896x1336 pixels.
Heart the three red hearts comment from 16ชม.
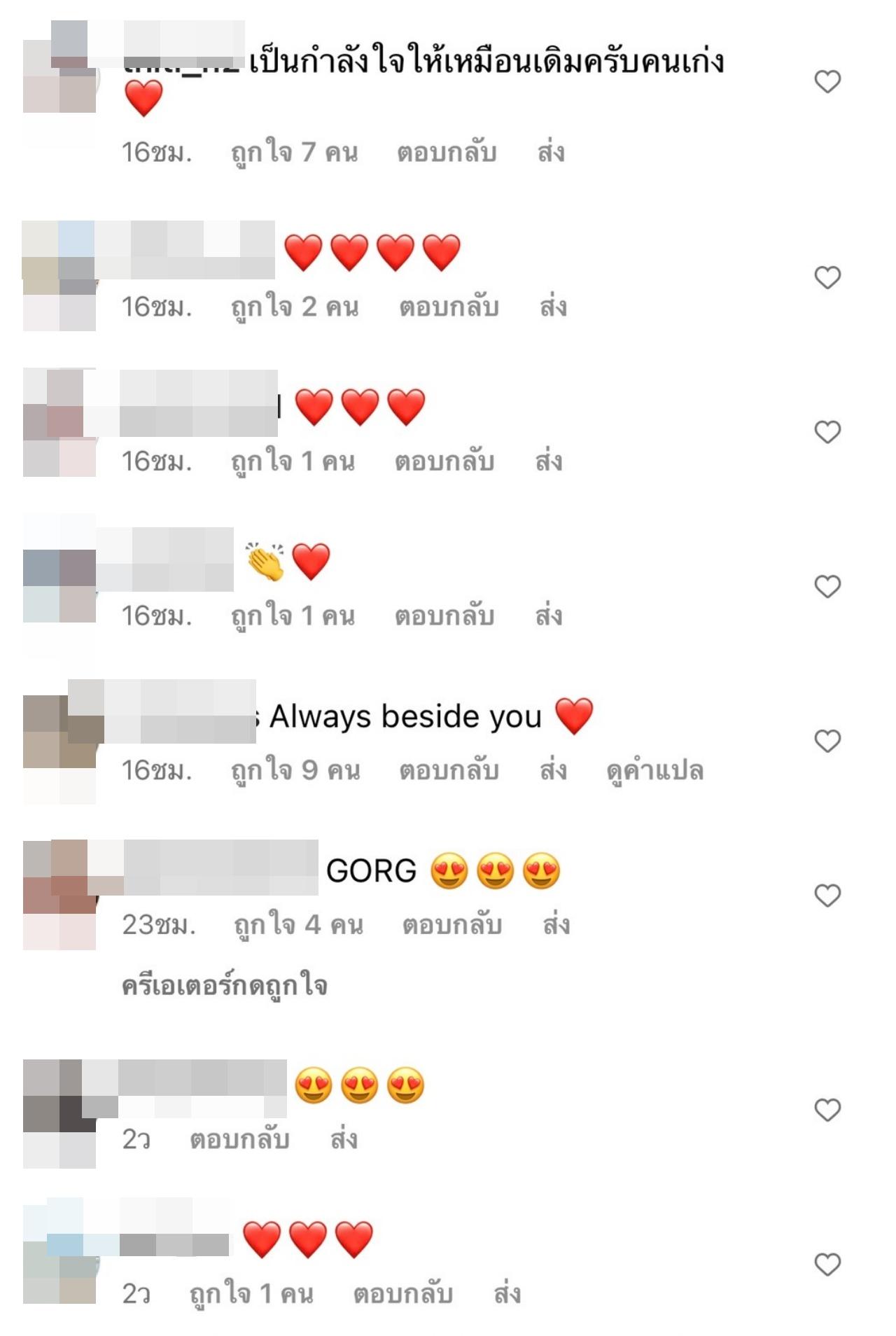(827, 432)
